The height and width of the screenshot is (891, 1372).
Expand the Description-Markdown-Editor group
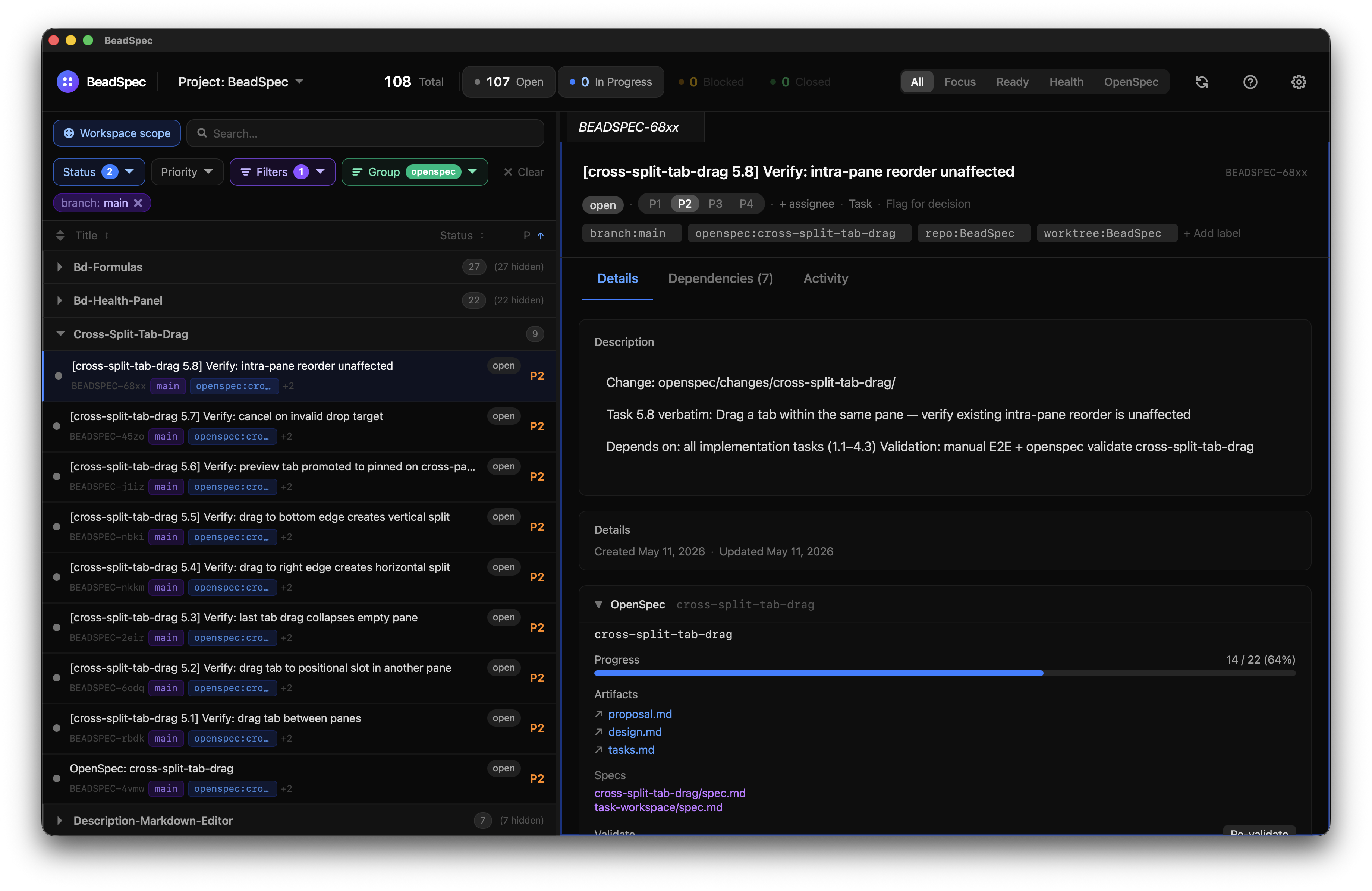[x=59, y=820]
